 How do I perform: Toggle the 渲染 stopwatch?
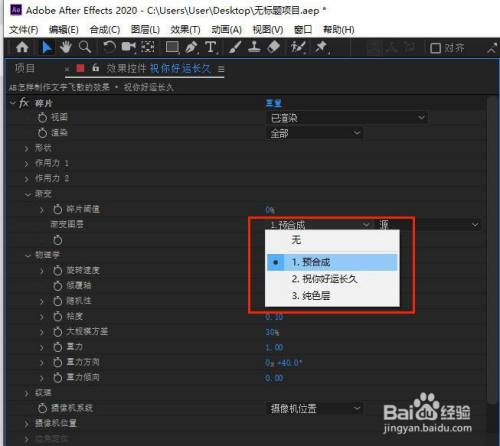pos(42,133)
